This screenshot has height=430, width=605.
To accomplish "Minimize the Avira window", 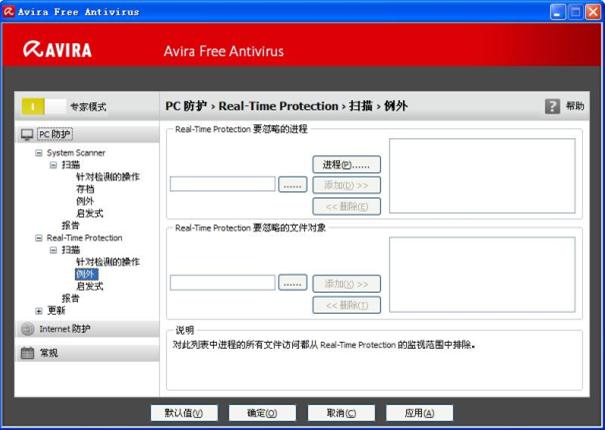I will pos(557,12).
